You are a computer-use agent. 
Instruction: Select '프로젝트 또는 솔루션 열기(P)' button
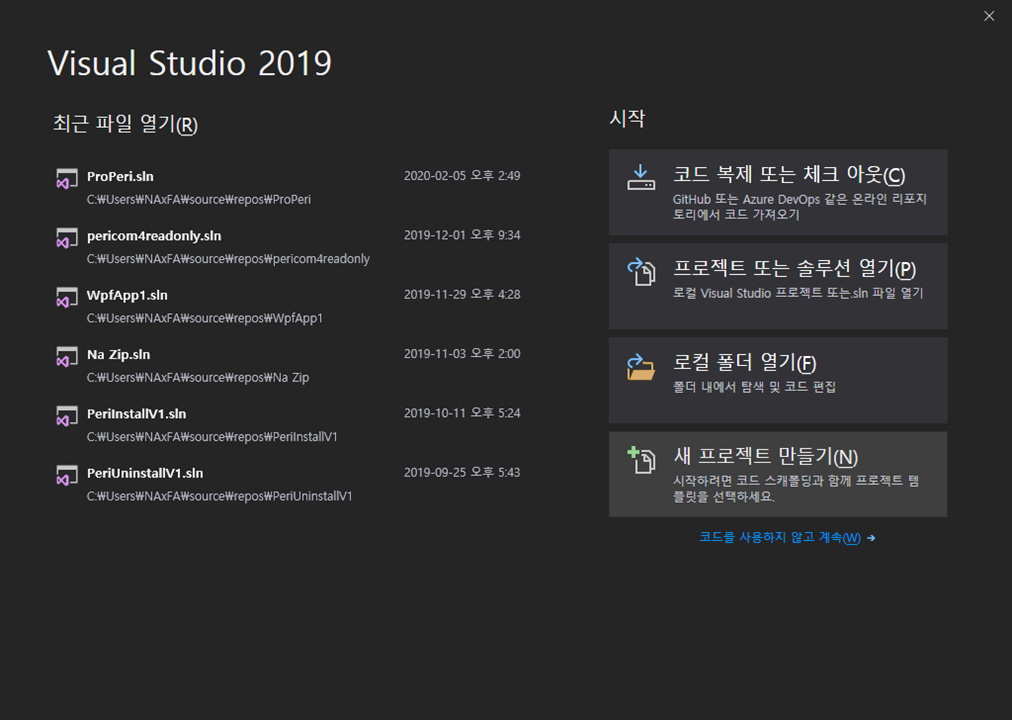[778, 286]
